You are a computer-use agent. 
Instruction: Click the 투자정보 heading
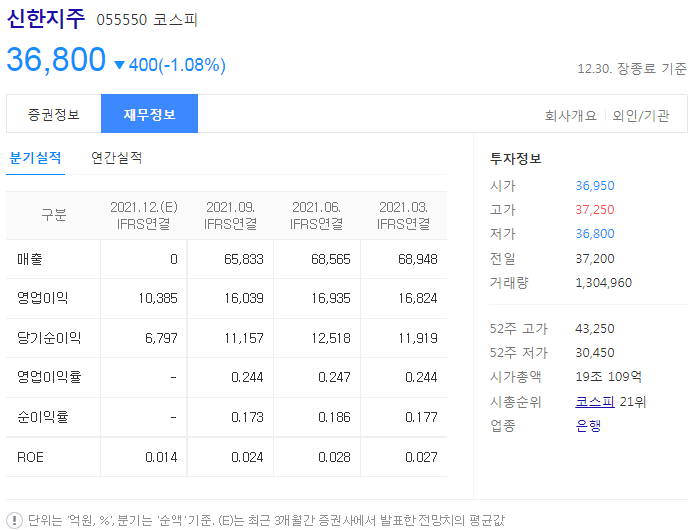(515, 158)
